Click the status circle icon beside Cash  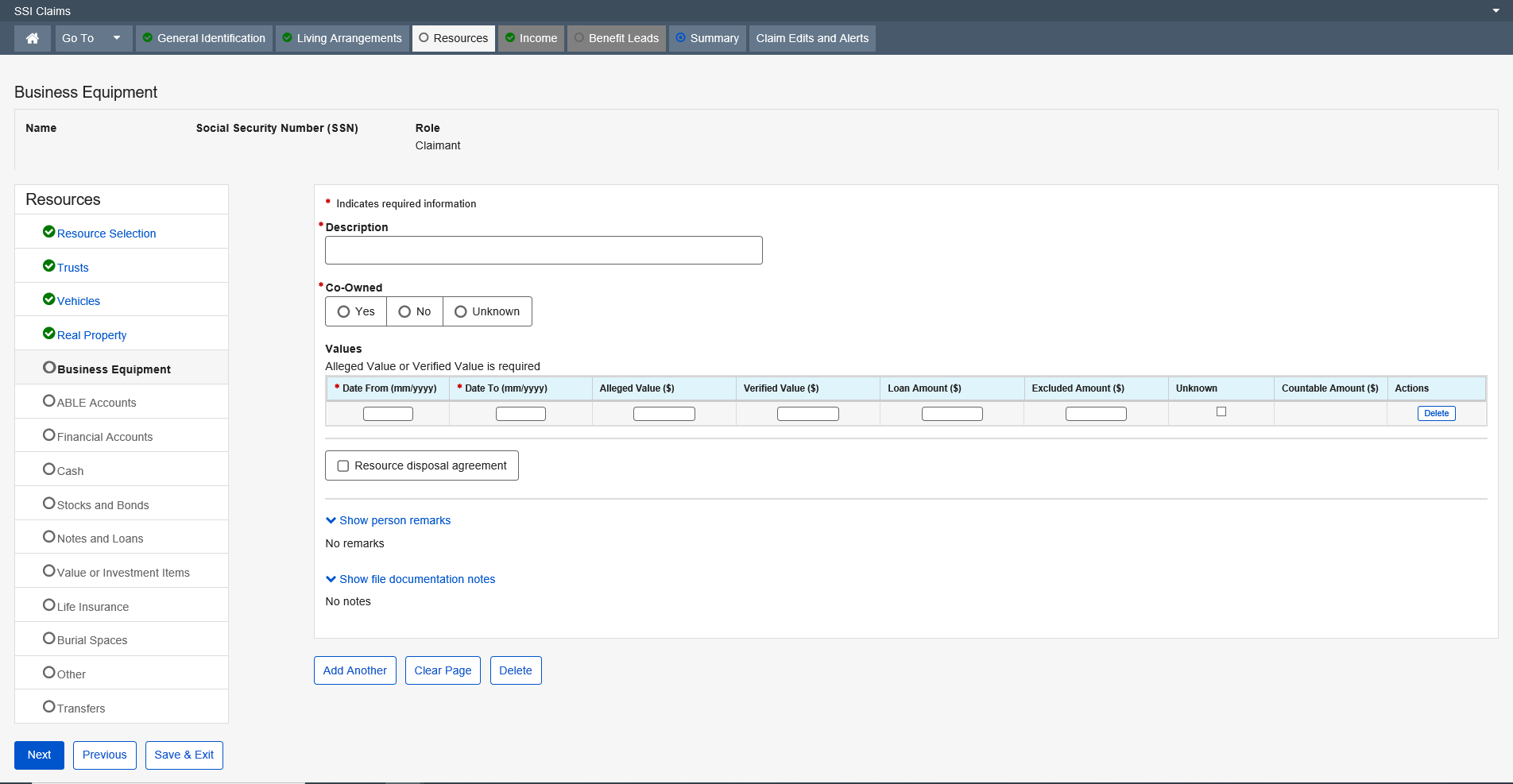click(x=48, y=469)
